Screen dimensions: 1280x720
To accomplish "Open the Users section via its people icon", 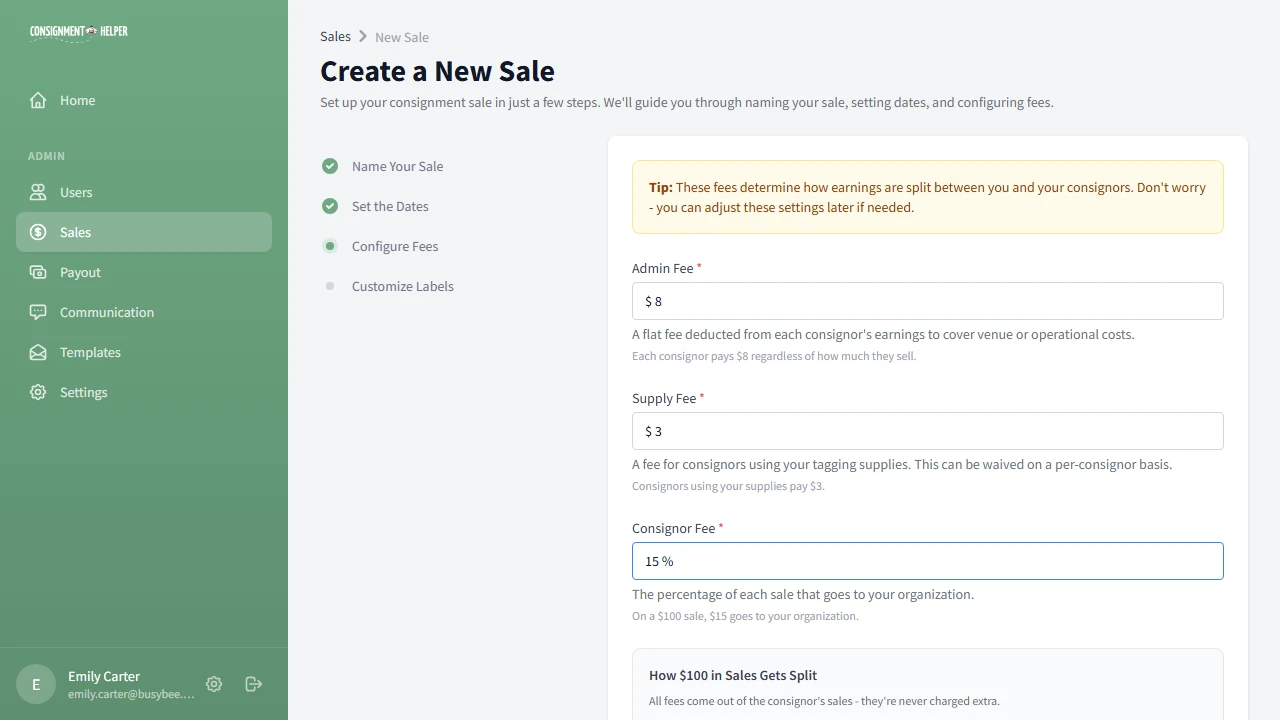I will (36, 192).
